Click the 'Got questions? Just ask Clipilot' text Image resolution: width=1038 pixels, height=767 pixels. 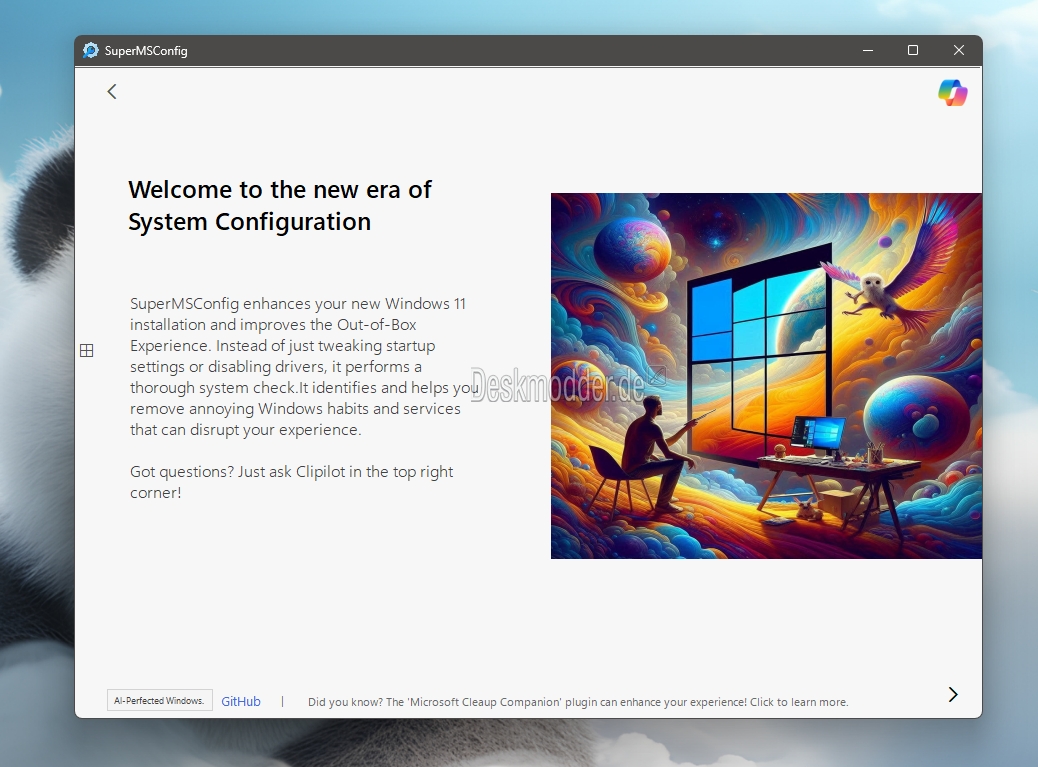(x=291, y=482)
